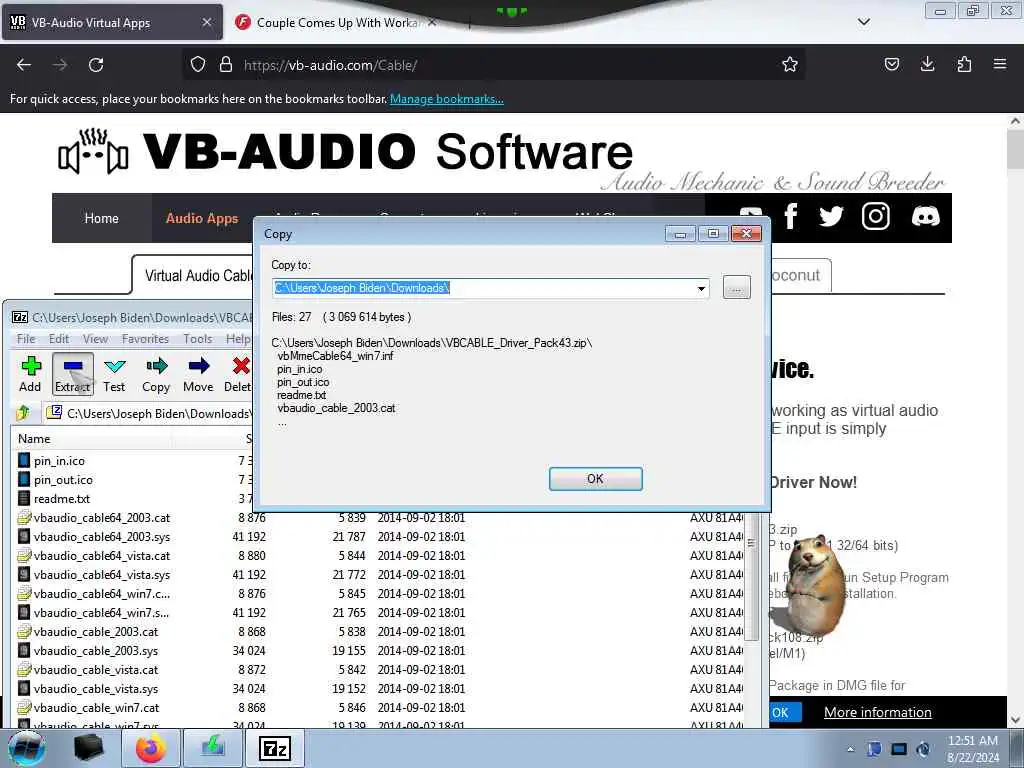
Task: Open the Discord icon on VB-Audio page
Action: [x=925, y=216]
